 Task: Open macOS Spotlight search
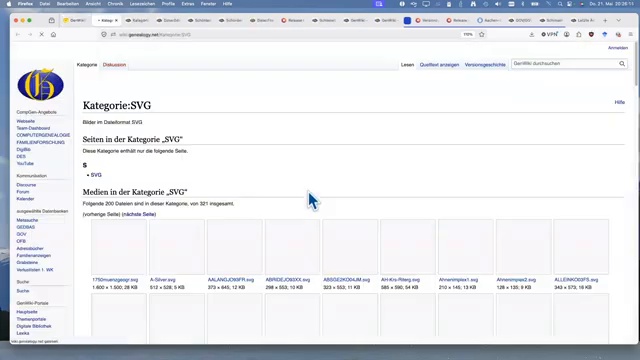(560, 4)
